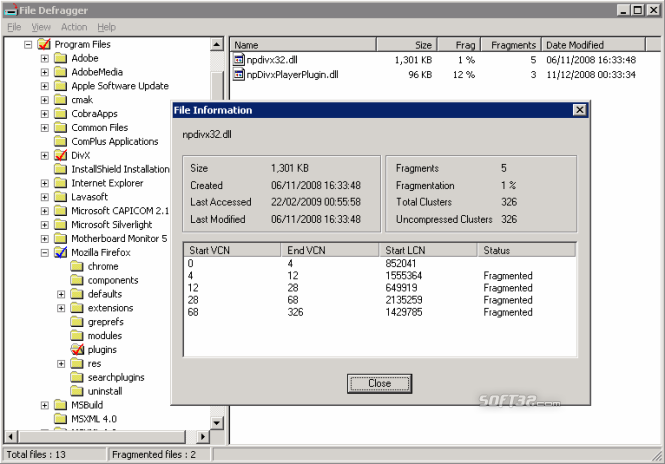Click the horizontal scrollbar left arrow

point(11,436)
